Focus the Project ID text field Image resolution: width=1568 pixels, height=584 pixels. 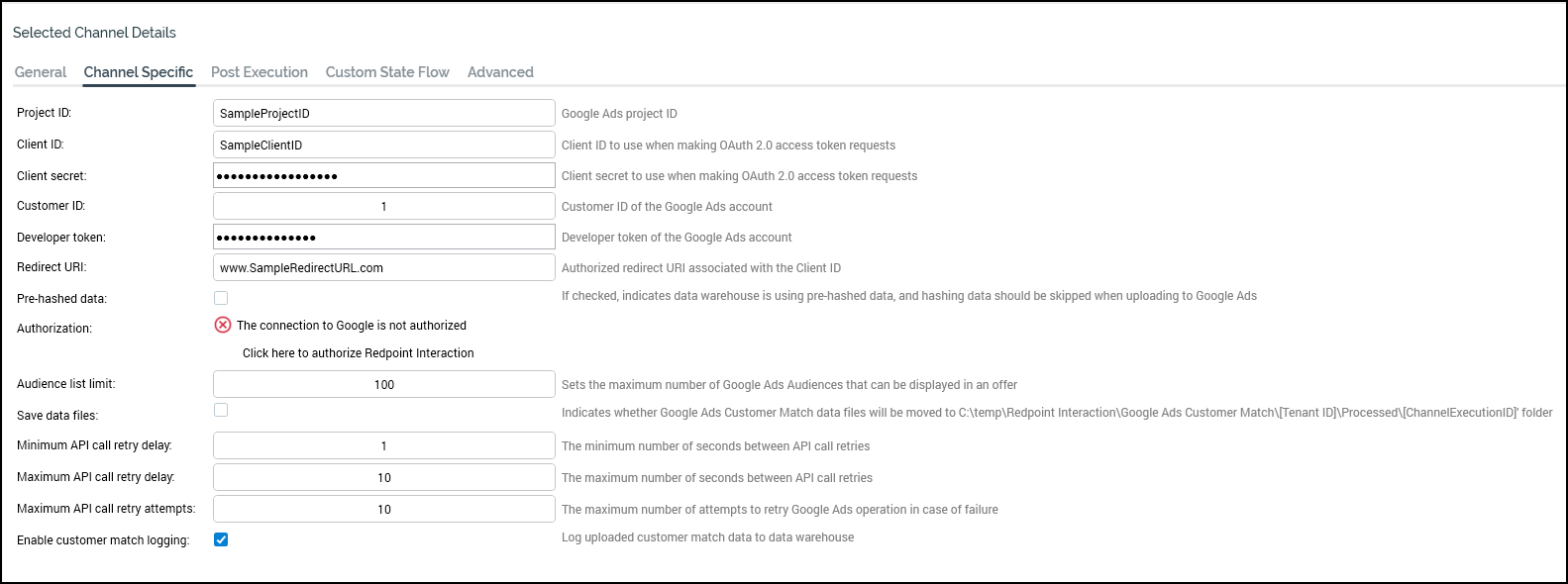[383, 113]
